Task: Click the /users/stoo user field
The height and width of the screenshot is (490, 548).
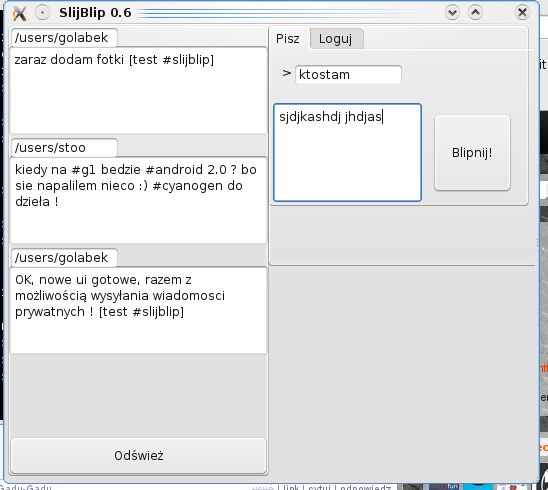Action: [64, 148]
